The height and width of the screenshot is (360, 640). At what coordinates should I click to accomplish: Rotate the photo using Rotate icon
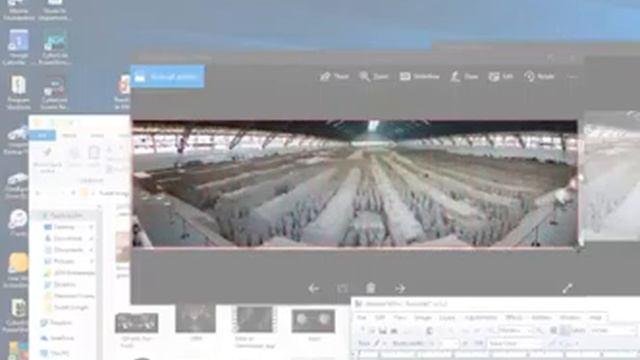click(540, 76)
